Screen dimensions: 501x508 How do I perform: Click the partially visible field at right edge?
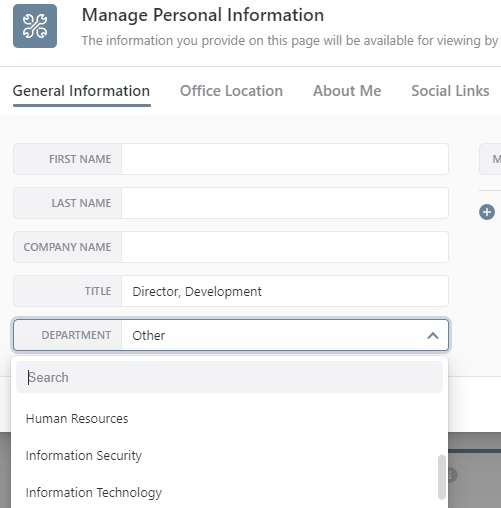490,159
